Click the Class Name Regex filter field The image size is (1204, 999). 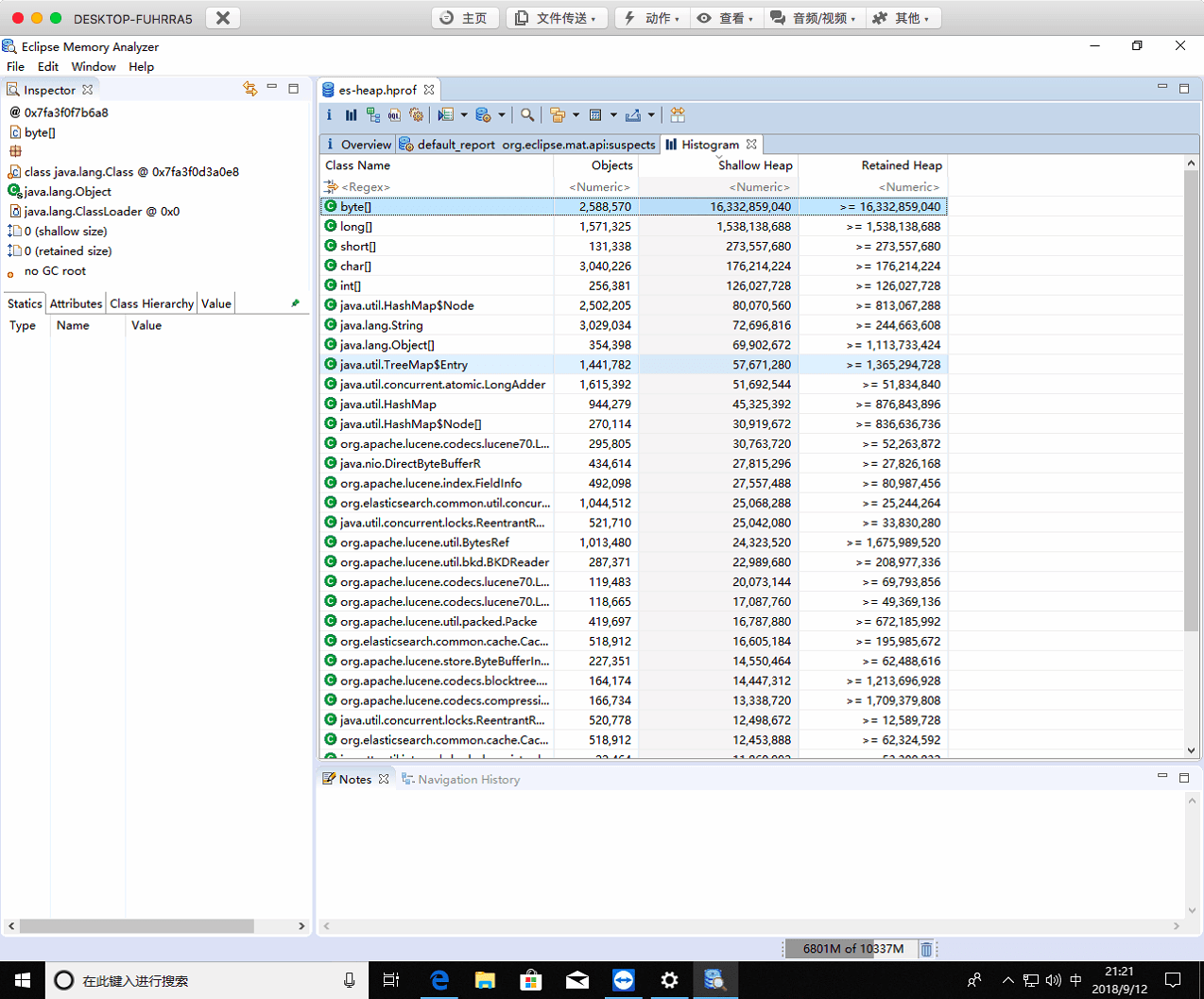437,187
